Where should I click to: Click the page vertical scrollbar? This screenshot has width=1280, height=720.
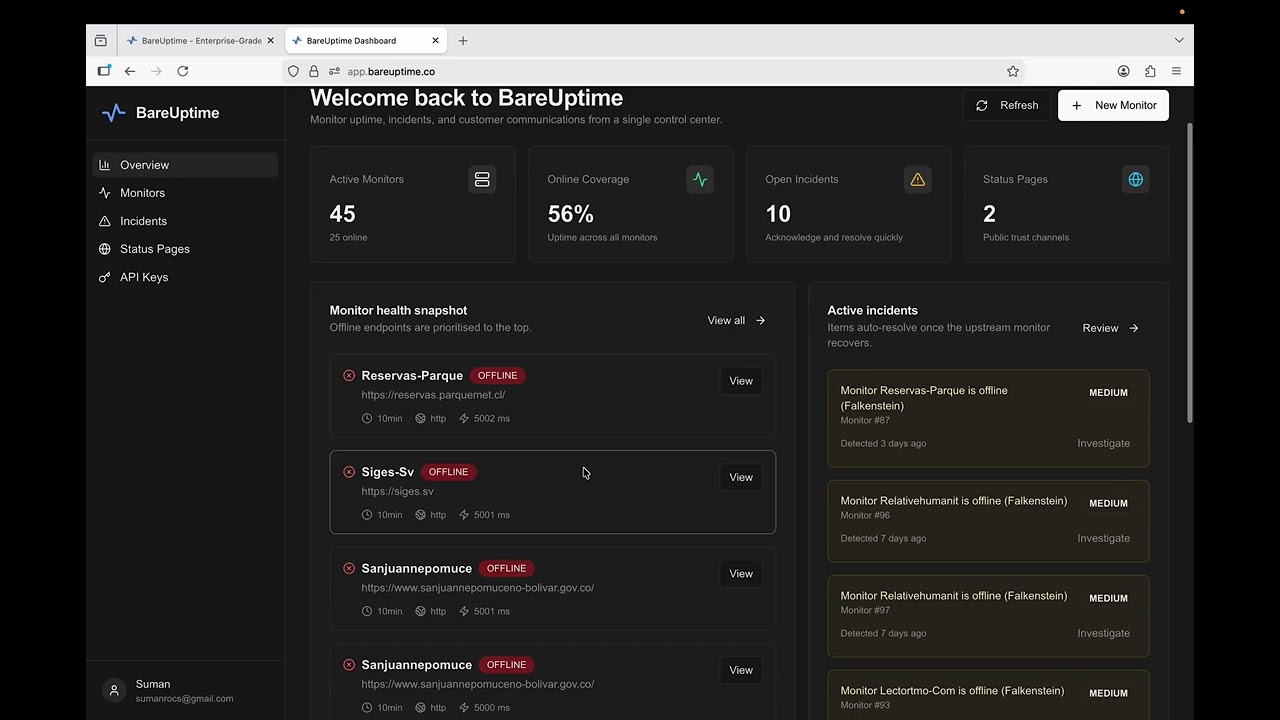click(x=1189, y=272)
